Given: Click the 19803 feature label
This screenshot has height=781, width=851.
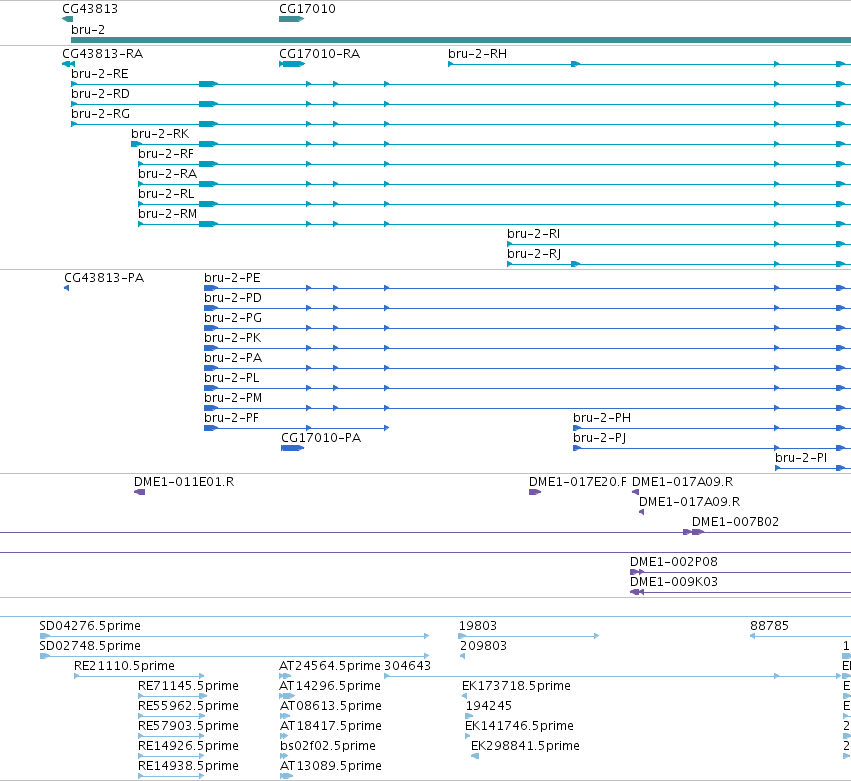Looking at the screenshot, I should (x=478, y=626).
